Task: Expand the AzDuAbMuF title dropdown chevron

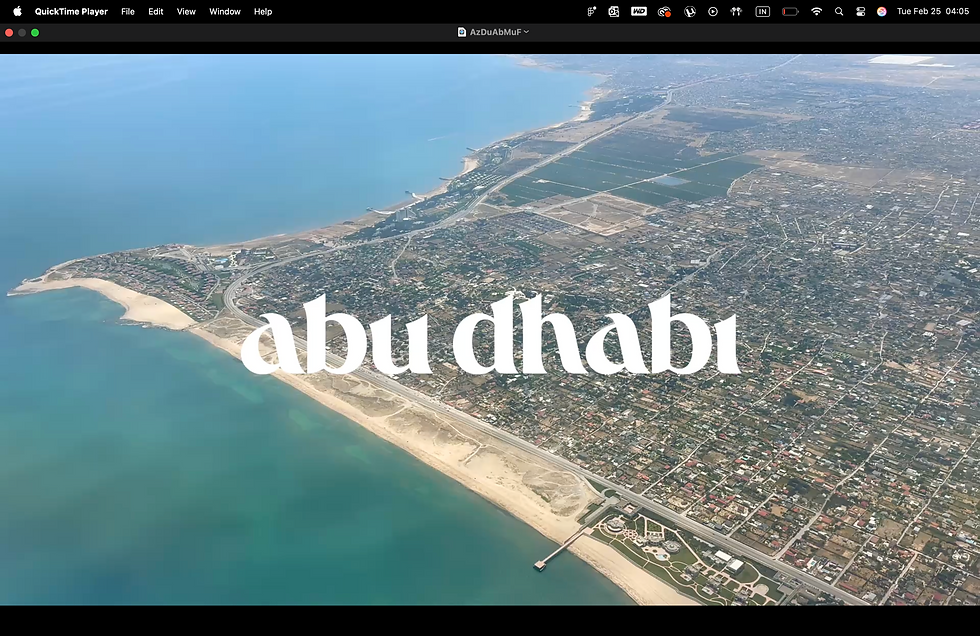Action: coord(526,32)
